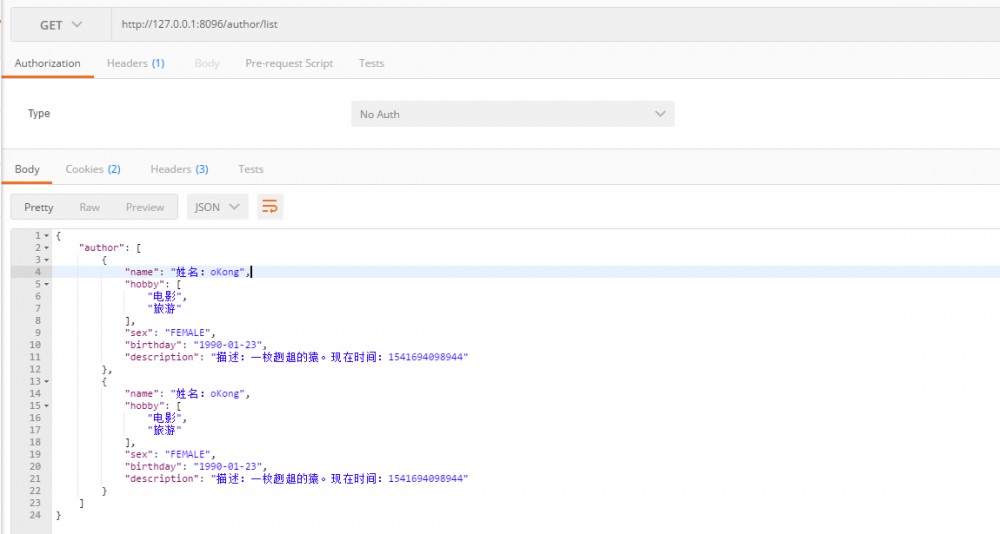
Task: Open the Pre-request Script tab
Action: point(289,63)
